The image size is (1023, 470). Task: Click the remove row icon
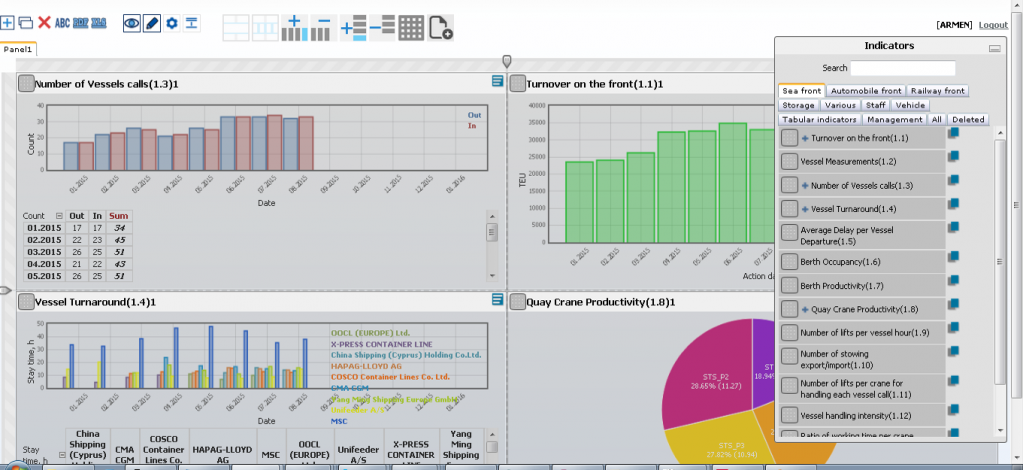(x=382, y=28)
